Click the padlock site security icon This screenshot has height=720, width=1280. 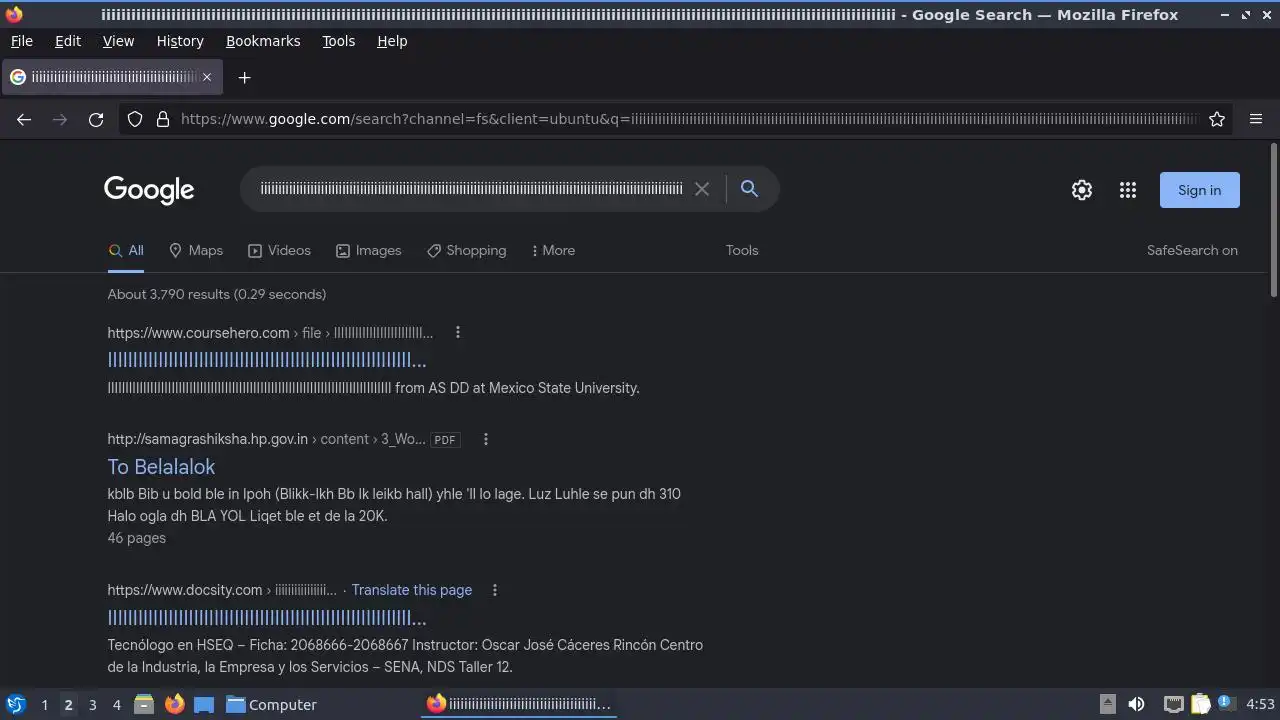(163, 119)
